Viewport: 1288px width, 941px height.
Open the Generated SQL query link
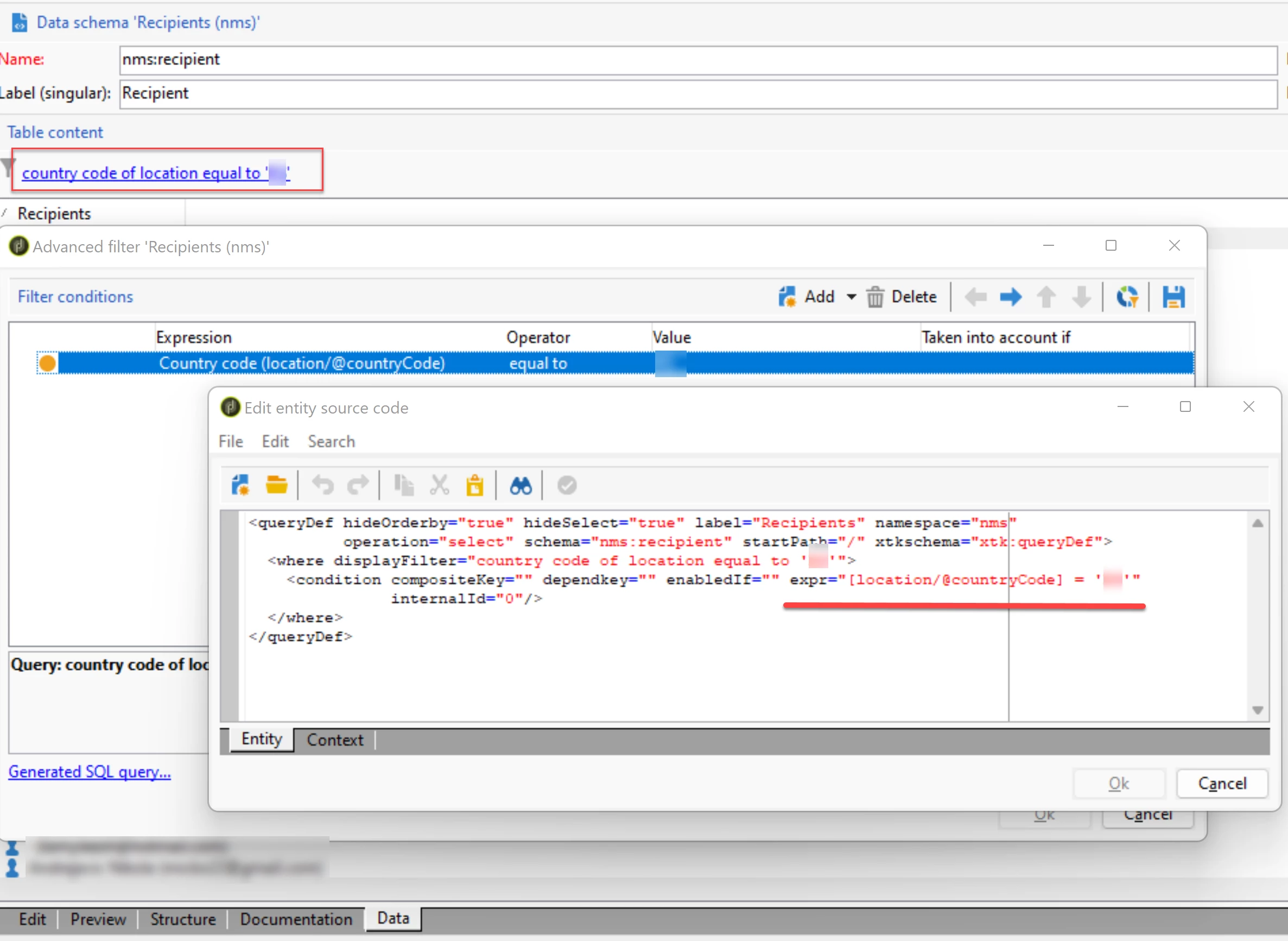tap(90, 772)
